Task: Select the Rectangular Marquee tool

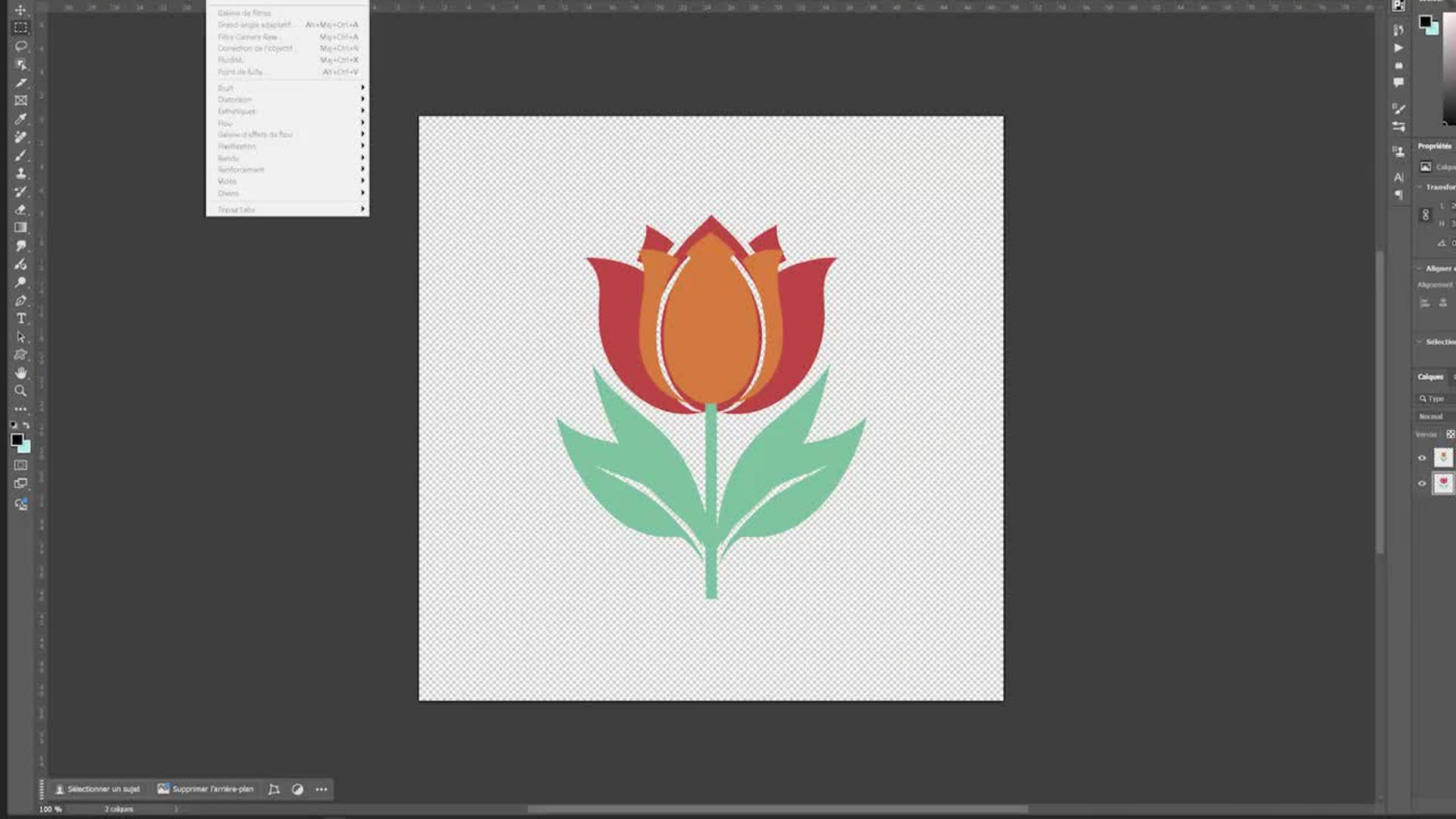Action: [20, 28]
